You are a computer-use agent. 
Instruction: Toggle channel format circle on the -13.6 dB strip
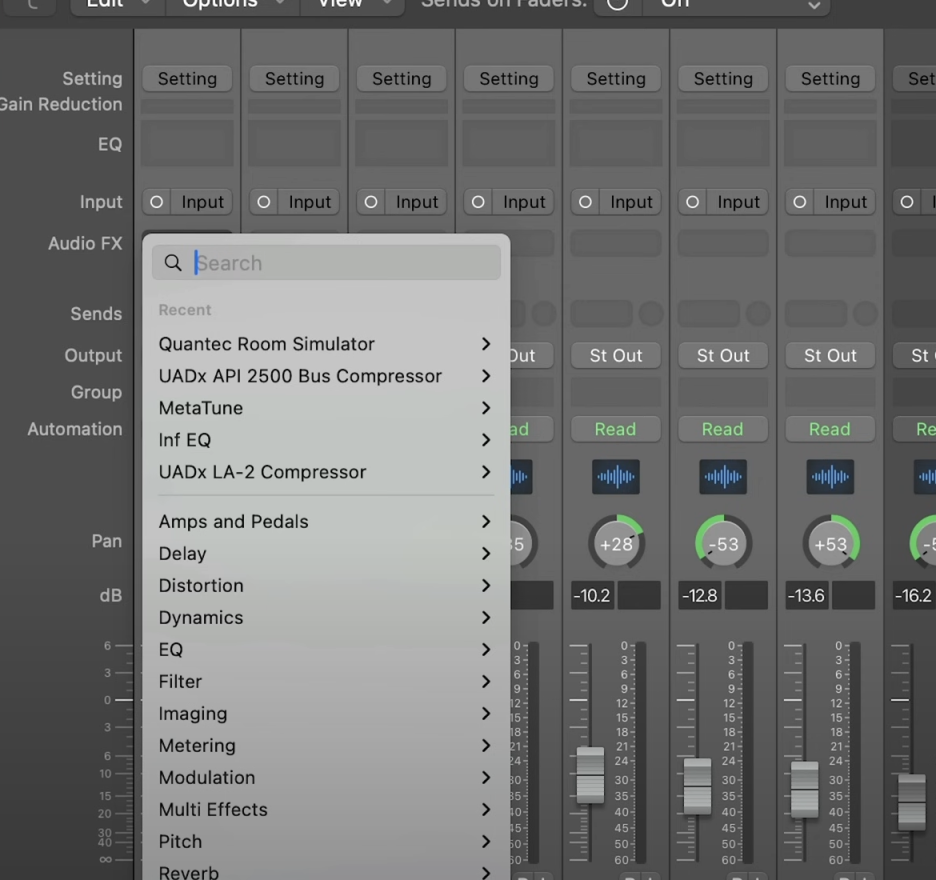799,202
